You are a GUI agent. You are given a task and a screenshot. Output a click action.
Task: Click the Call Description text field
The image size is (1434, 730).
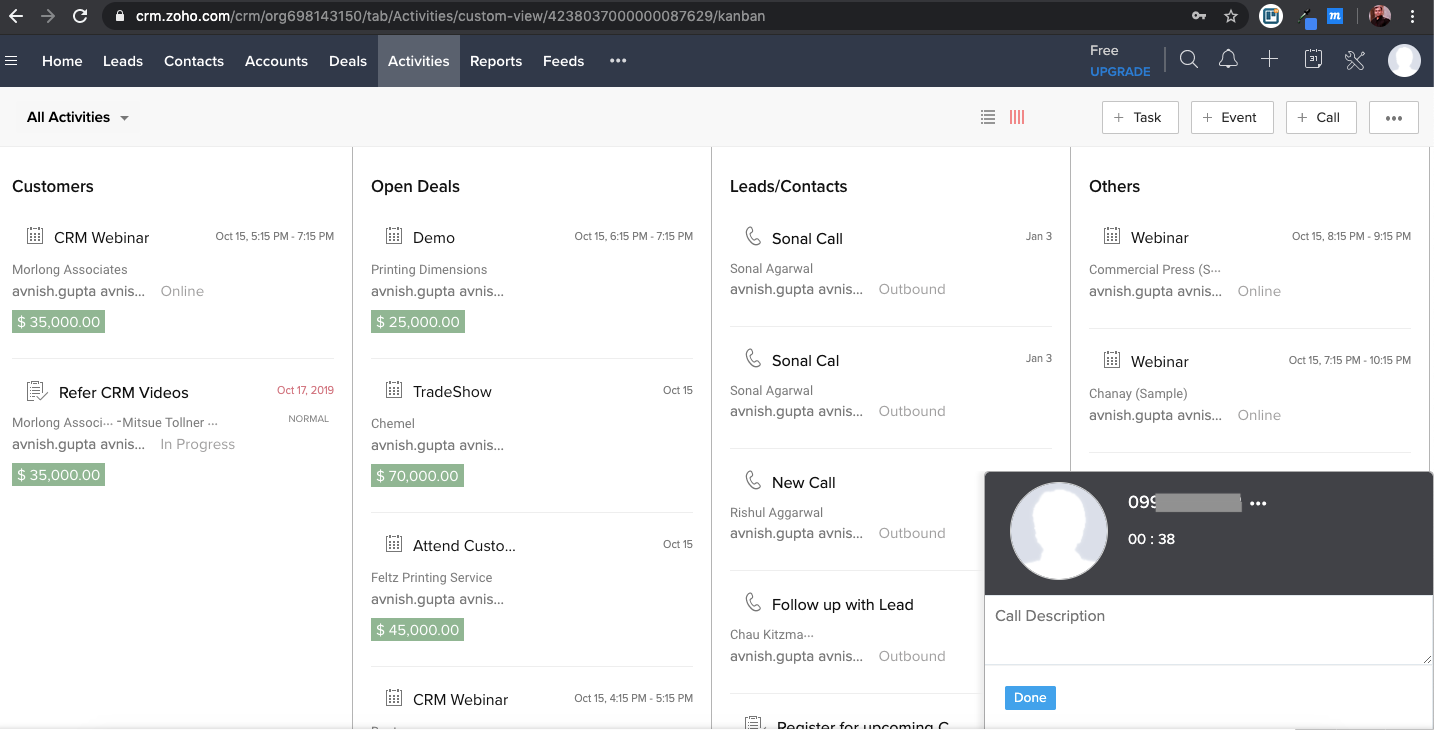tap(1208, 630)
